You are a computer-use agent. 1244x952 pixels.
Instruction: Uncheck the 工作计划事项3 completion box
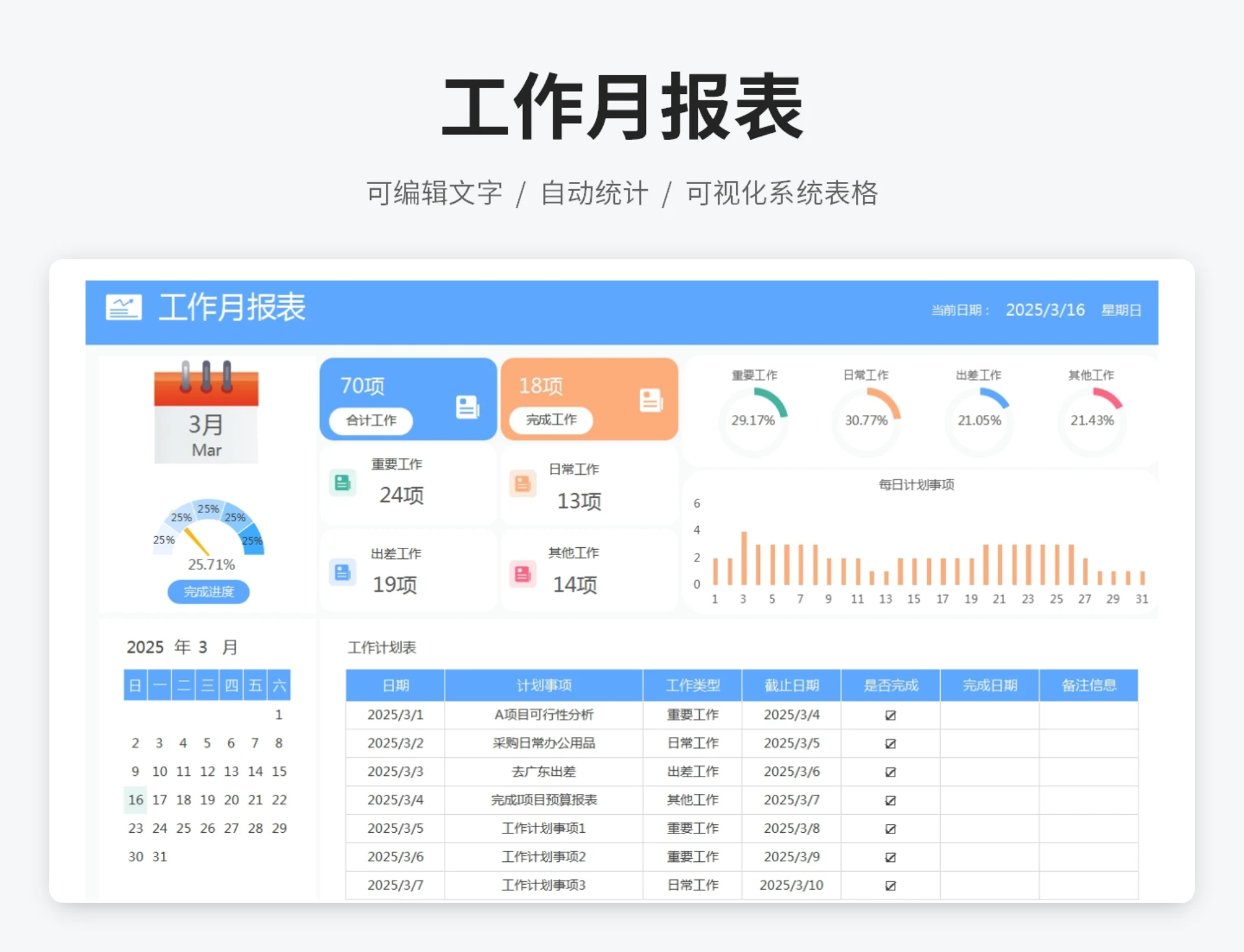coord(890,885)
